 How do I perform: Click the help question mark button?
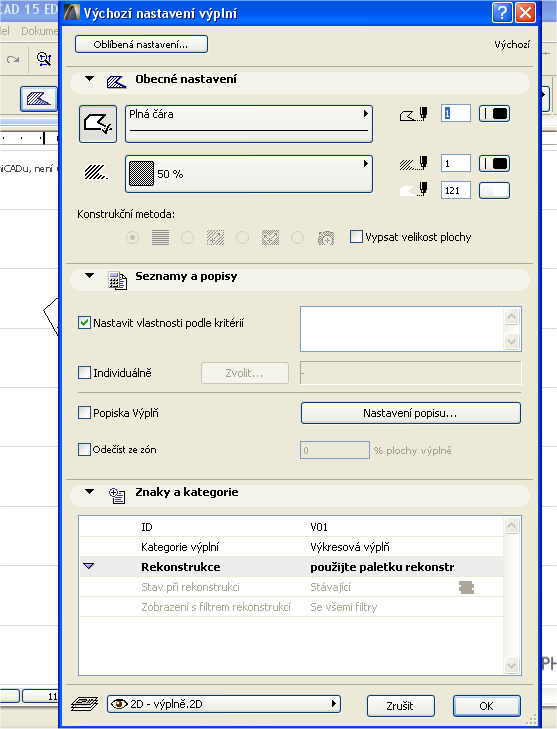(x=502, y=13)
